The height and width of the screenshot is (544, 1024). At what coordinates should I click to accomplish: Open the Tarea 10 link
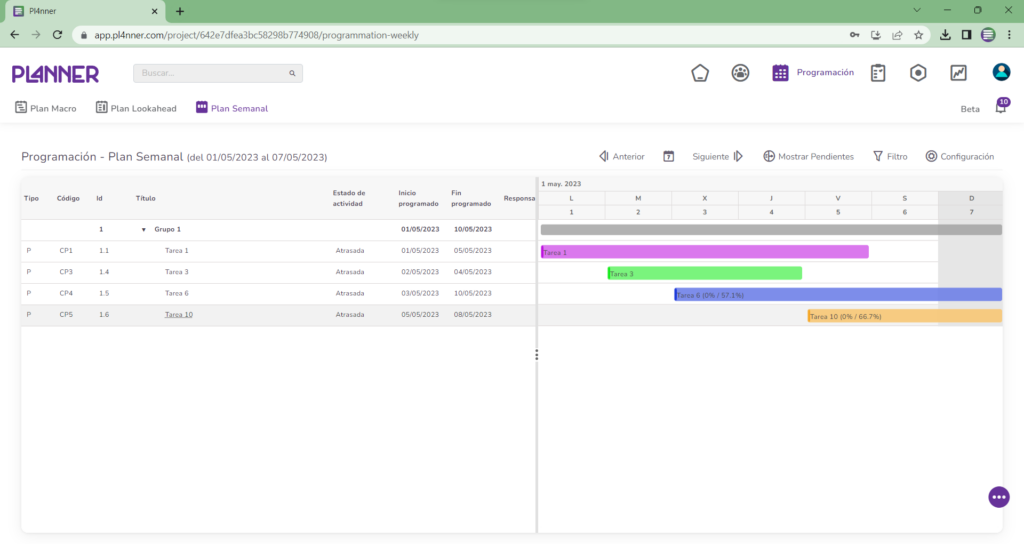pos(178,315)
